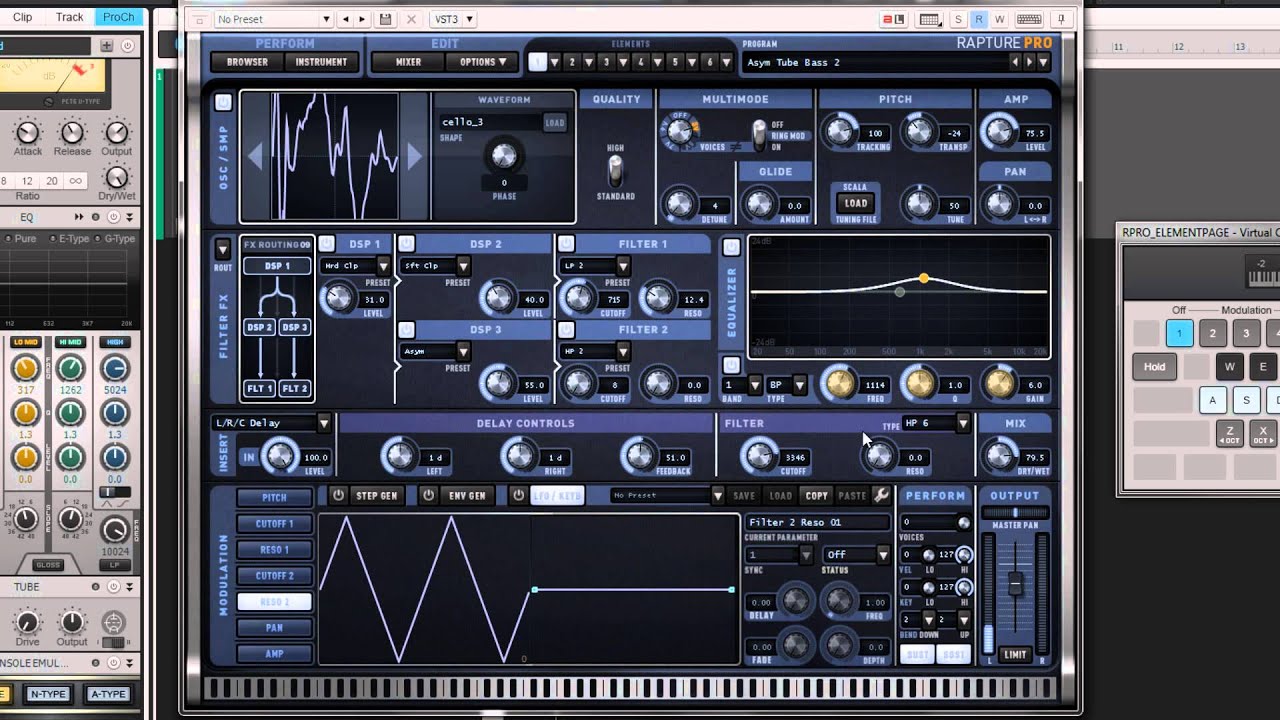The image size is (1280, 720).
Task: Click the red compact-view icon in plugin header
Action: coord(893,19)
